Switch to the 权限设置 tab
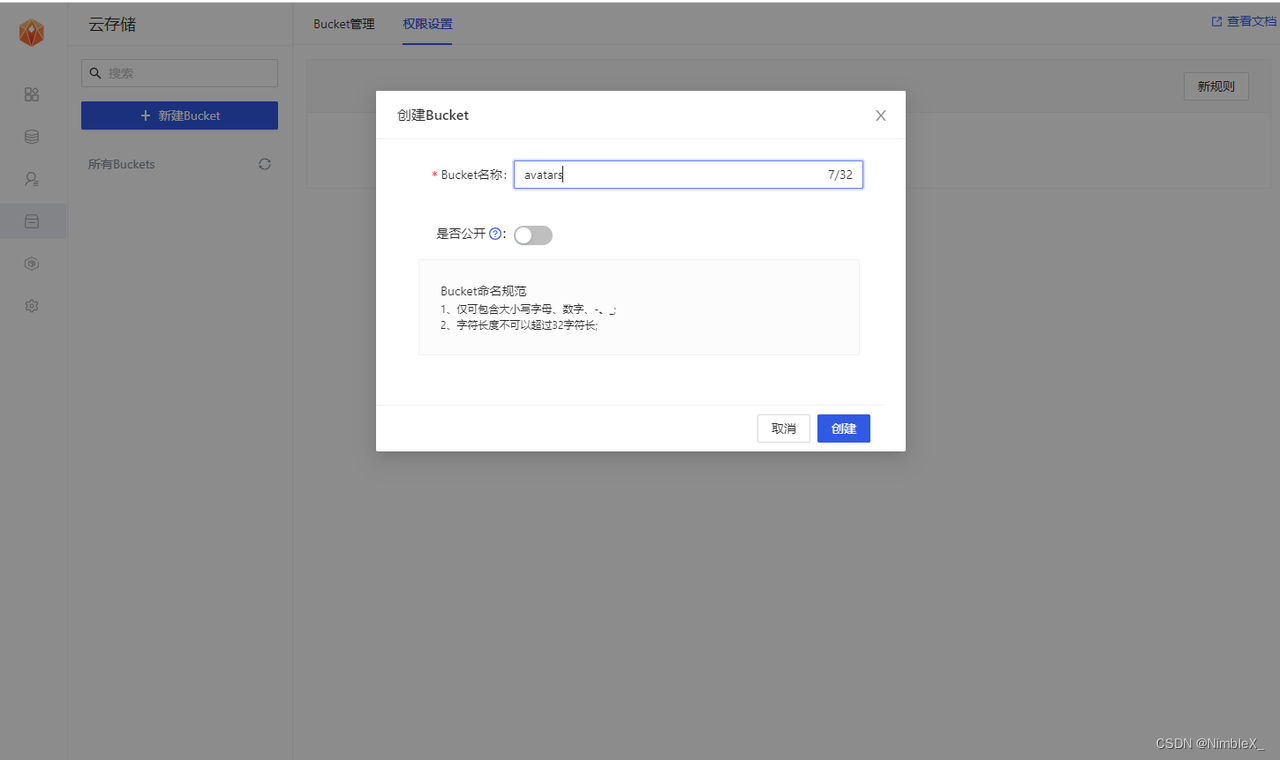Viewport: 1280px width, 760px height. click(x=427, y=23)
